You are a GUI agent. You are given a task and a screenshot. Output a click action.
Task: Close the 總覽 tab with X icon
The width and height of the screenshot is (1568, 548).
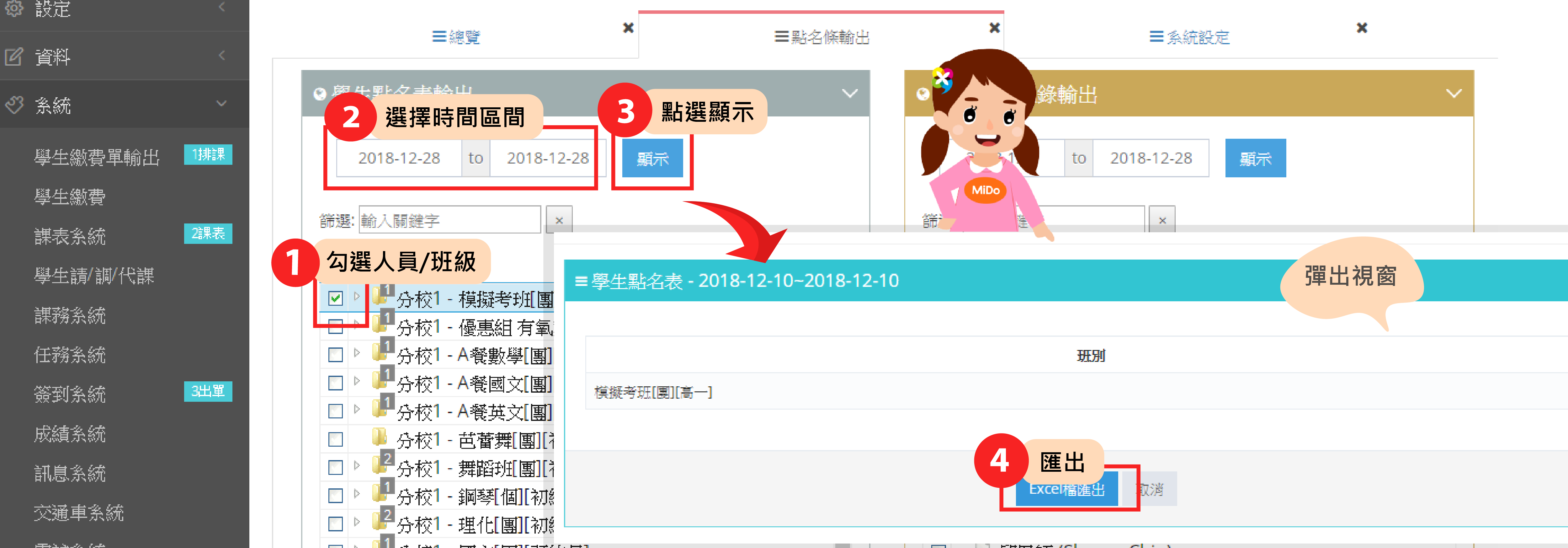pos(628,27)
